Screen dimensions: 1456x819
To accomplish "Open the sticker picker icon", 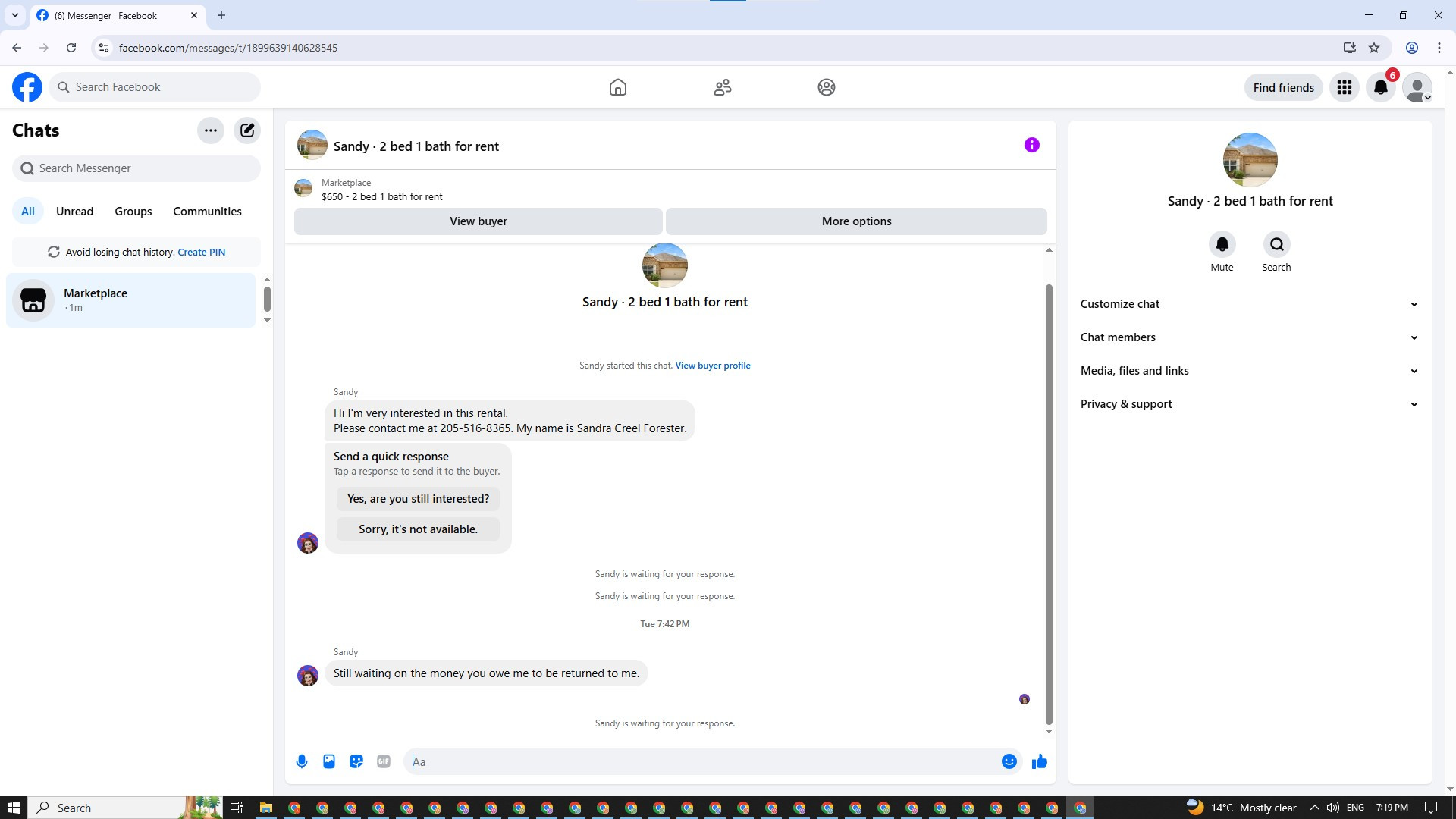I will coord(356,761).
